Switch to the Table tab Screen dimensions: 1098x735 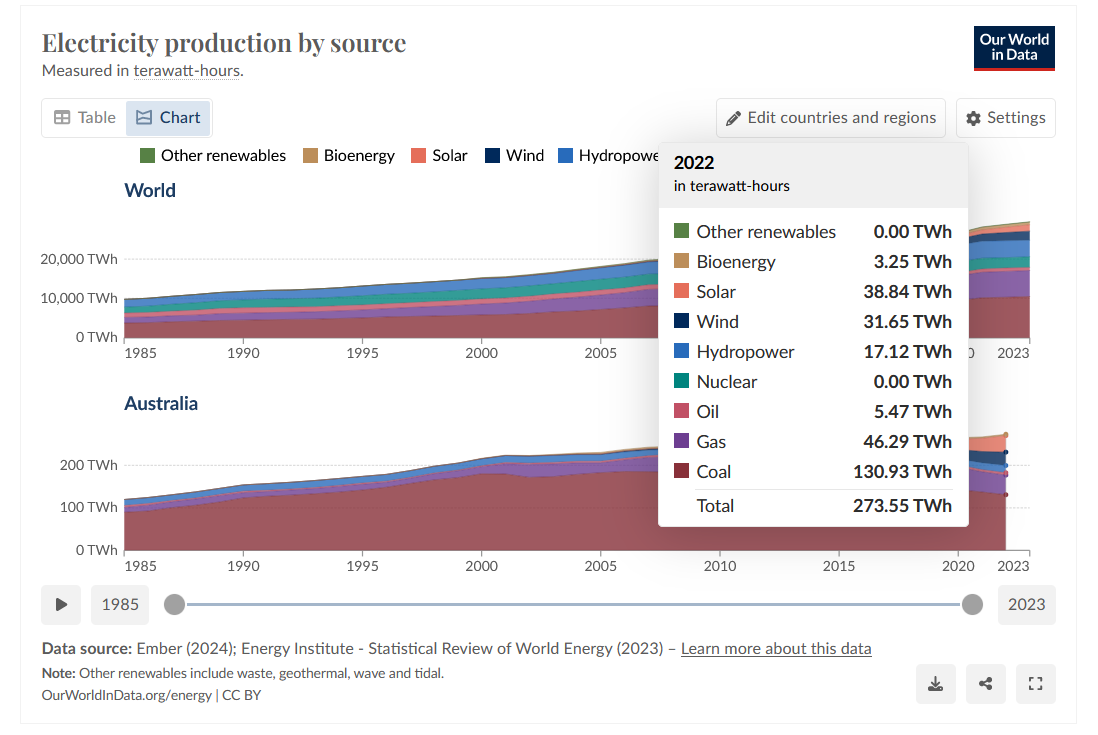click(84, 117)
